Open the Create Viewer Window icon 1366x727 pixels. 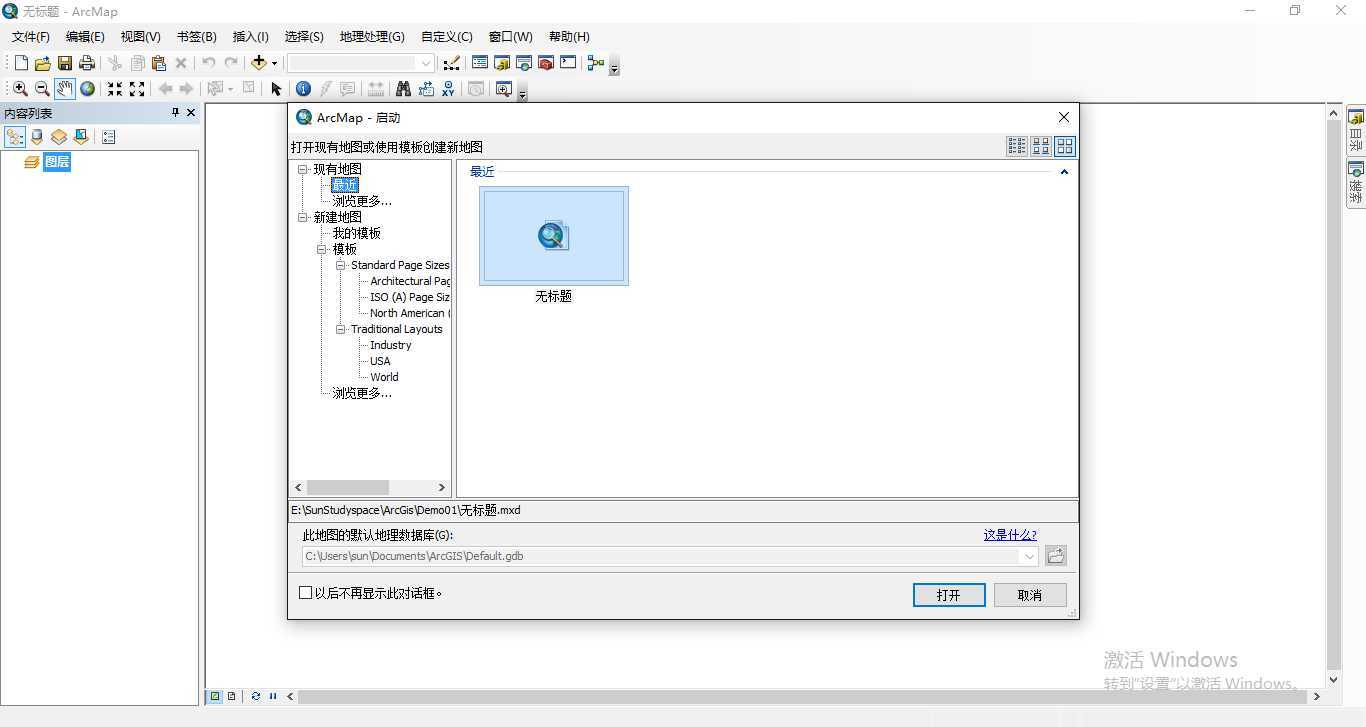tap(504, 89)
